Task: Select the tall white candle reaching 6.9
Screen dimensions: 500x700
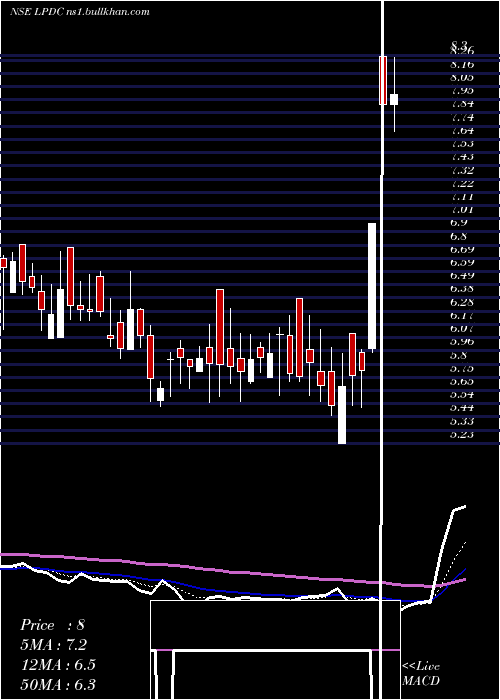Action: point(372,286)
